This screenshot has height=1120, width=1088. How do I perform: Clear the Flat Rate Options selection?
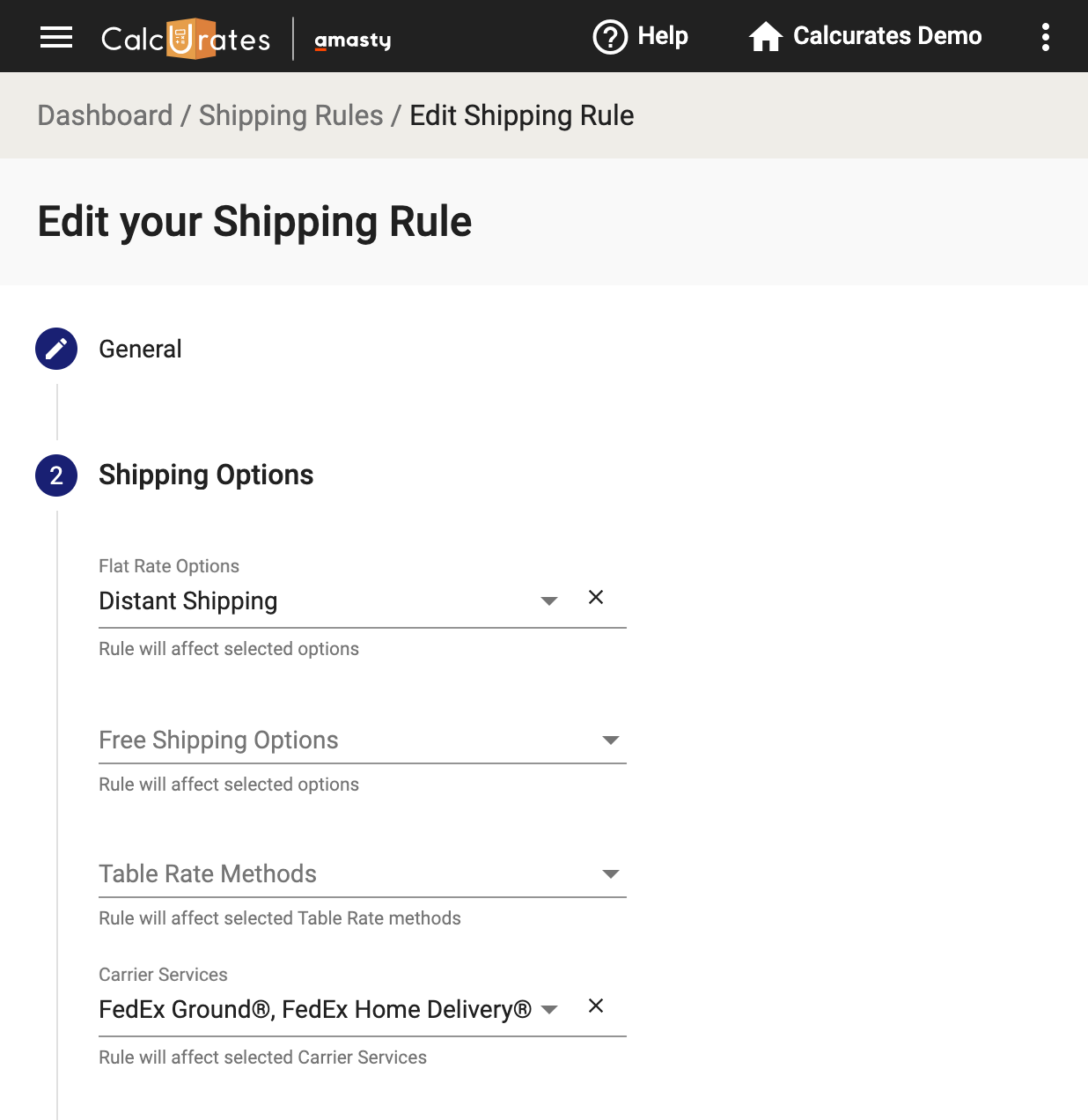click(x=596, y=598)
